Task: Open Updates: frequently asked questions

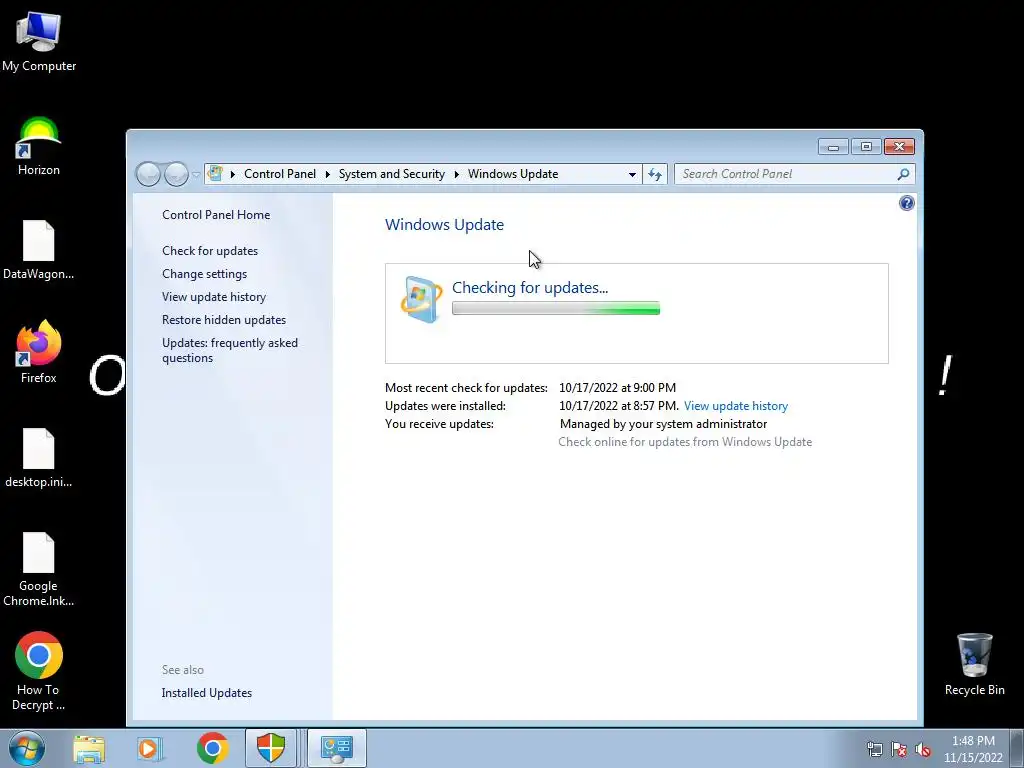Action: tap(230, 350)
